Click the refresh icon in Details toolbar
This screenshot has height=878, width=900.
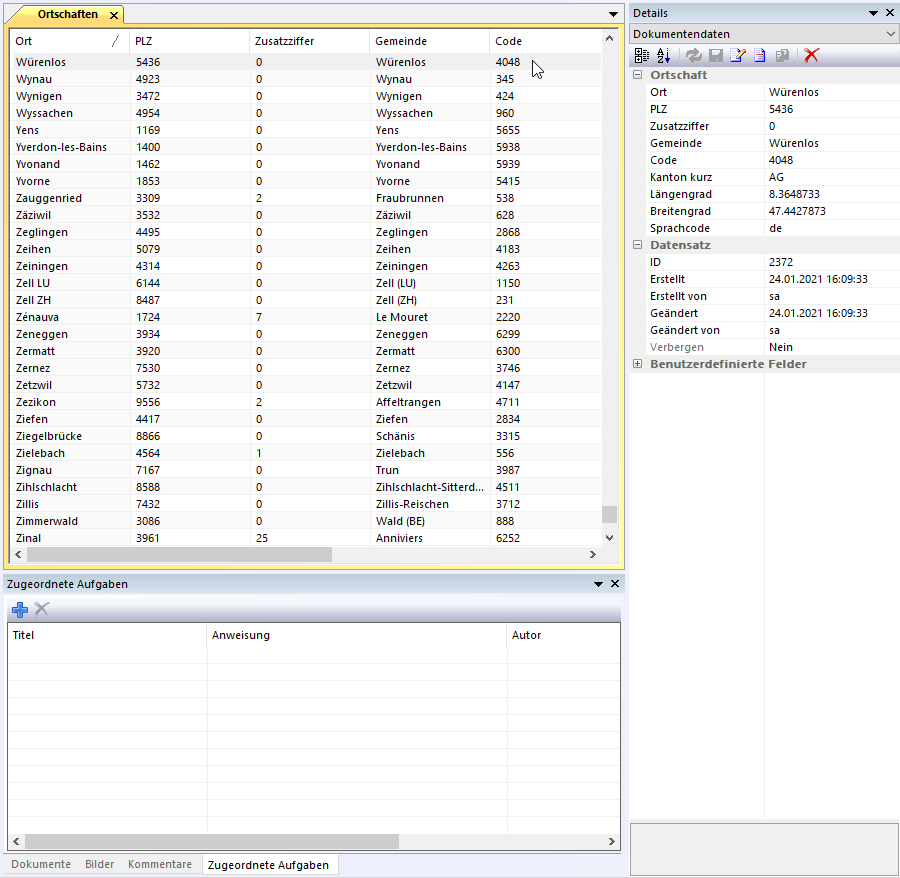coord(695,56)
